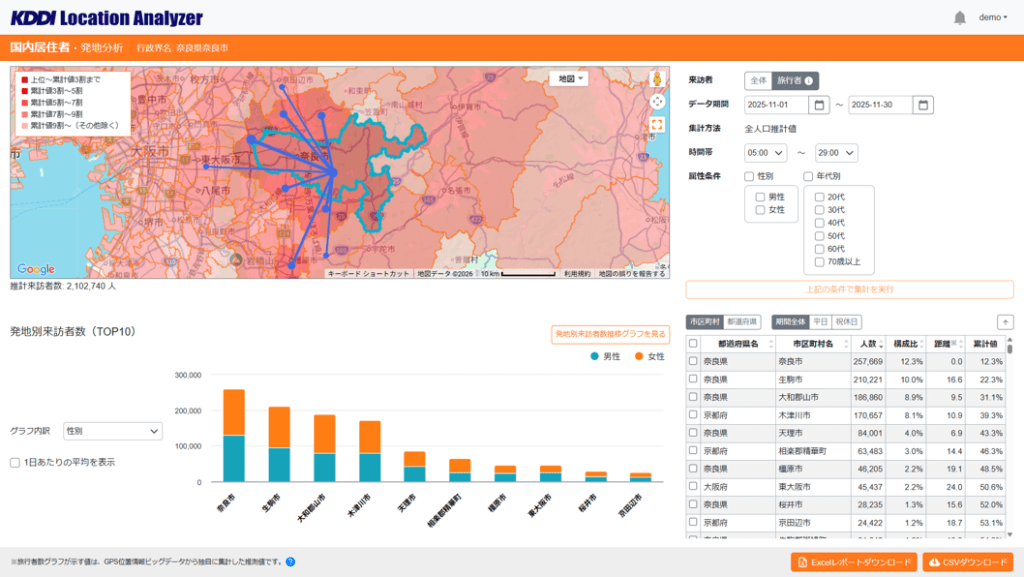Click the up-arrow button above the table
Image resolution: width=1024 pixels, height=577 pixels.
[1005, 322]
